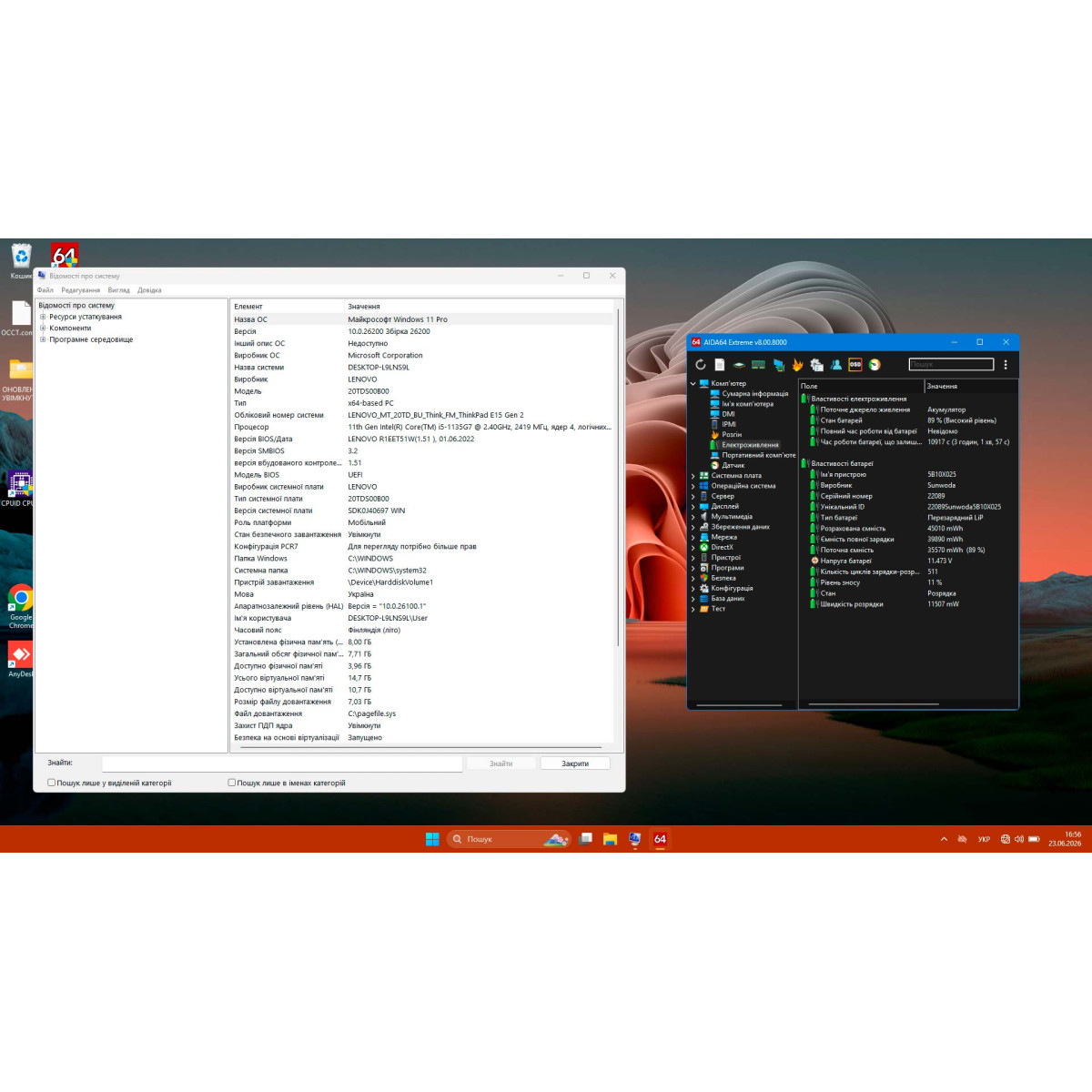
Task: Enable Пошук лише у виділеній категорії checkbox
Action: click(x=51, y=783)
